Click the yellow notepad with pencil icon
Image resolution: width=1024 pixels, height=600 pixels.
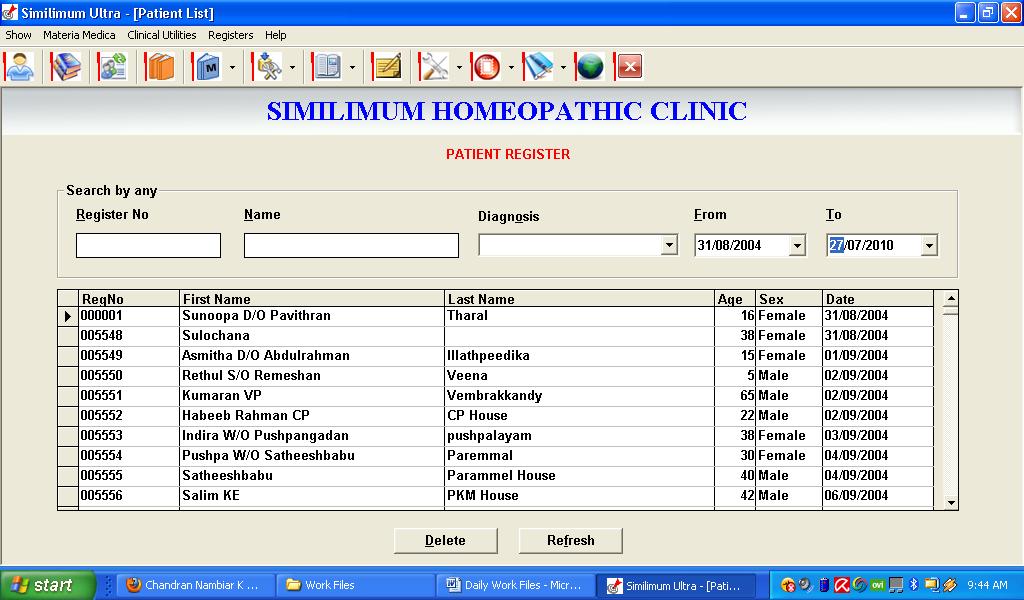coord(386,67)
